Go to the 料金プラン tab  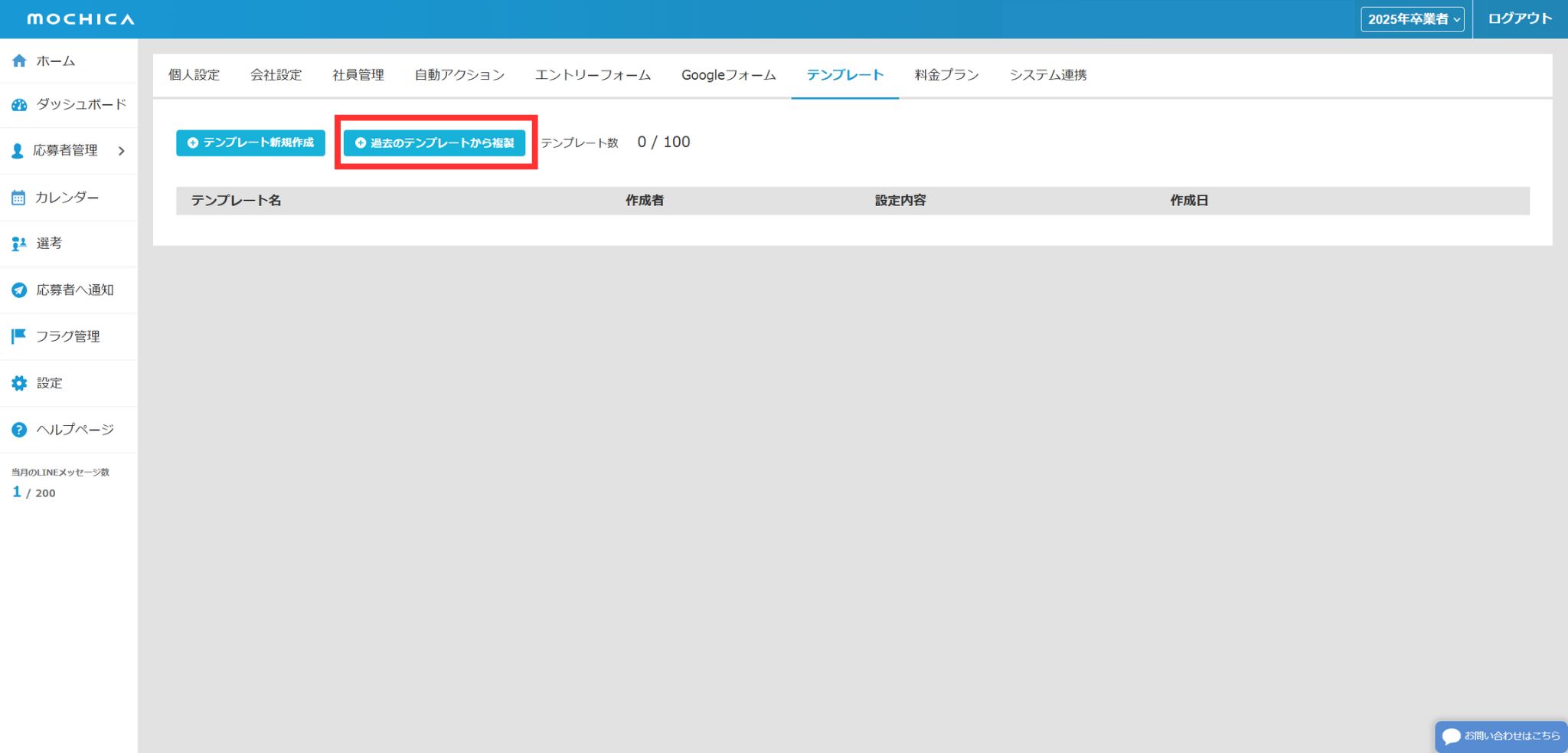(x=946, y=75)
